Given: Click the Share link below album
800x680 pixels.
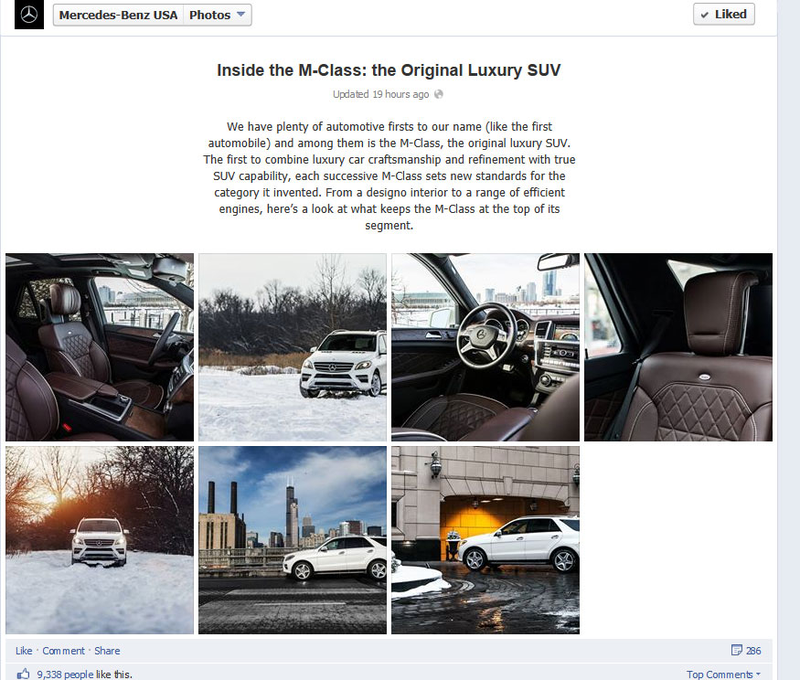Looking at the screenshot, I should click(x=107, y=651).
